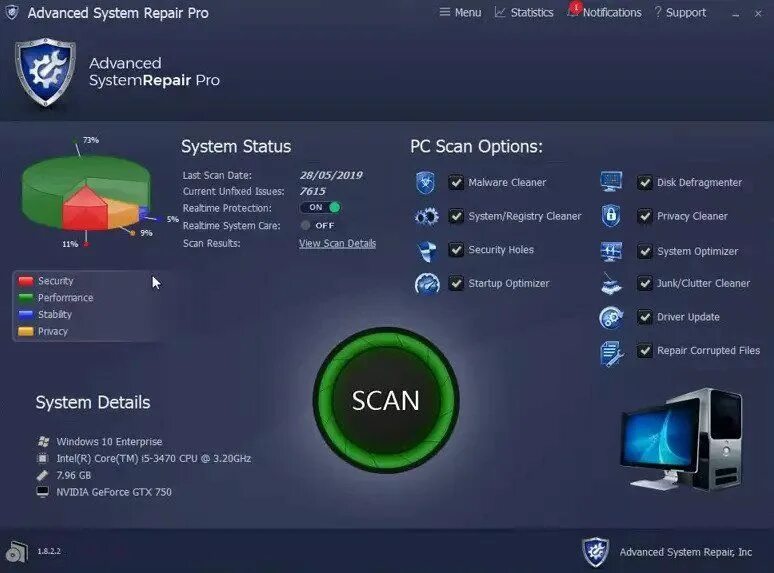Viewport: 774px width, 573px height.
Task: Uncheck the System/Registry Cleaner checkbox
Action: 456,216
